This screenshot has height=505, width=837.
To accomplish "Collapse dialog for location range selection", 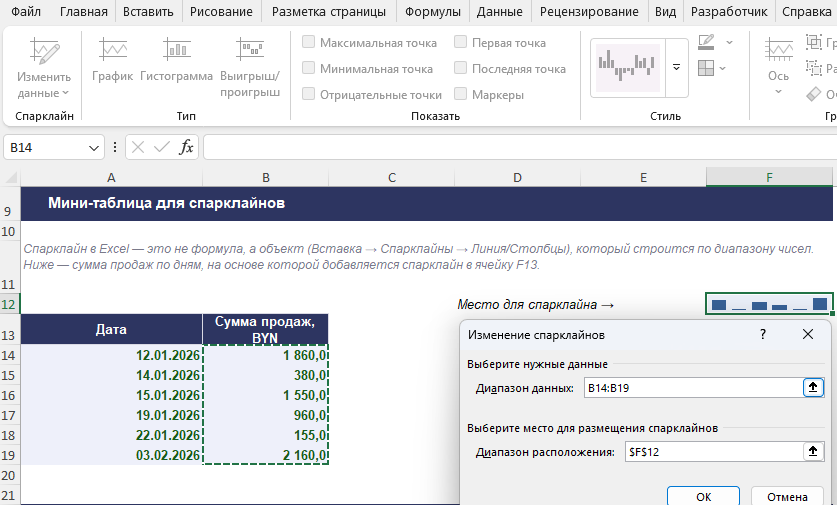I will (813, 452).
